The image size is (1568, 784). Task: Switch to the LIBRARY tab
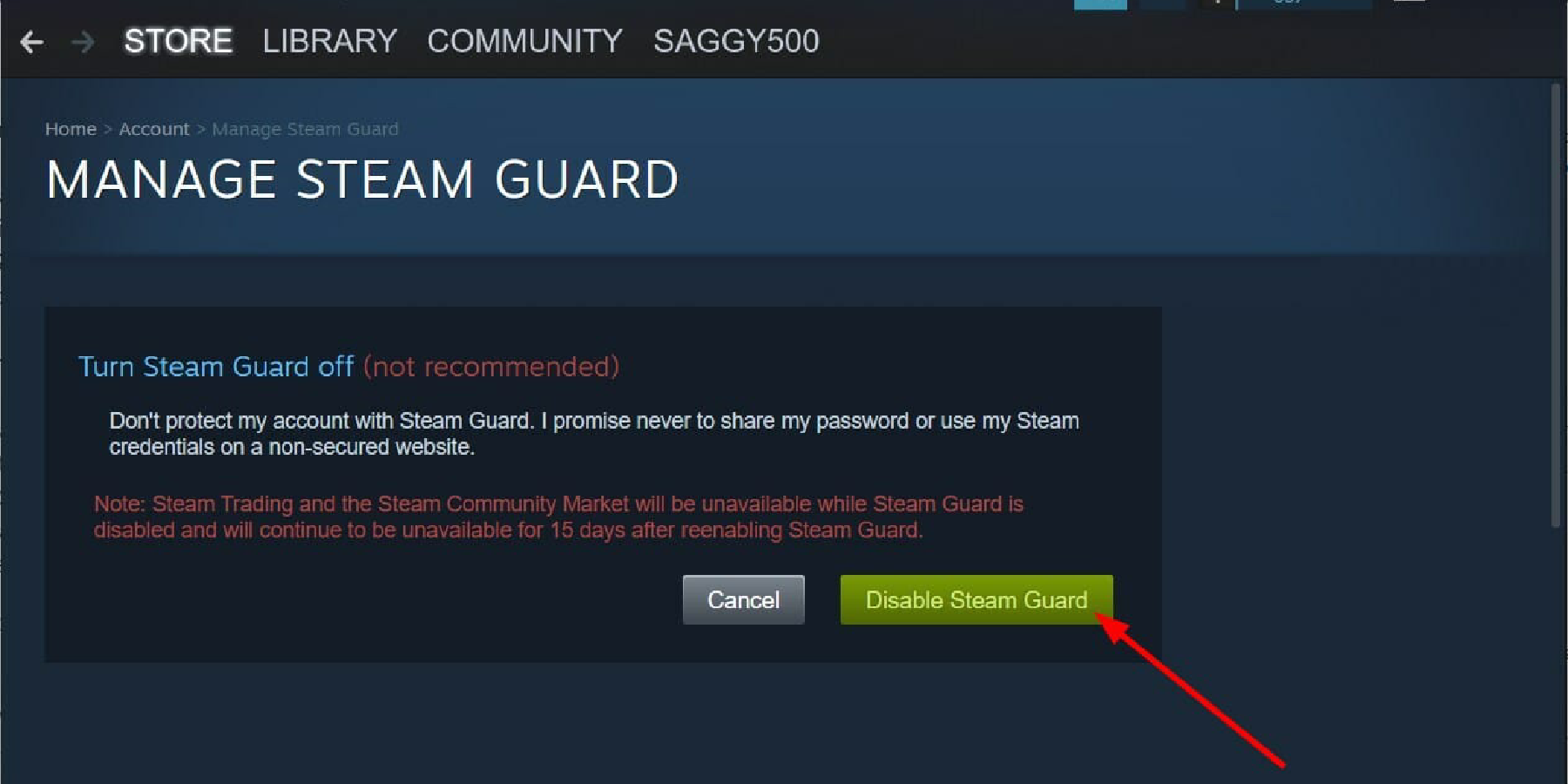[x=329, y=41]
